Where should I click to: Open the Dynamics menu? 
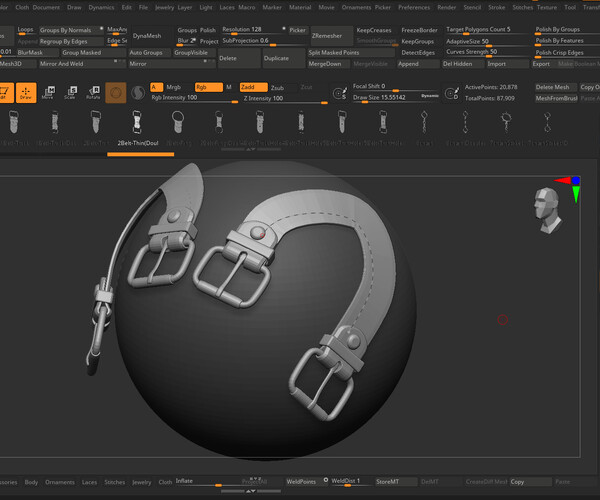pos(101,7)
